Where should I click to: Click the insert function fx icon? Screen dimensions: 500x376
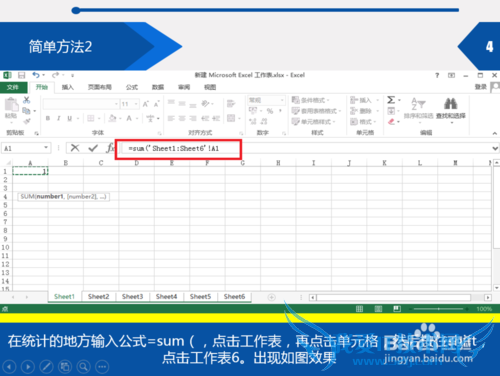tap(110, 148)
